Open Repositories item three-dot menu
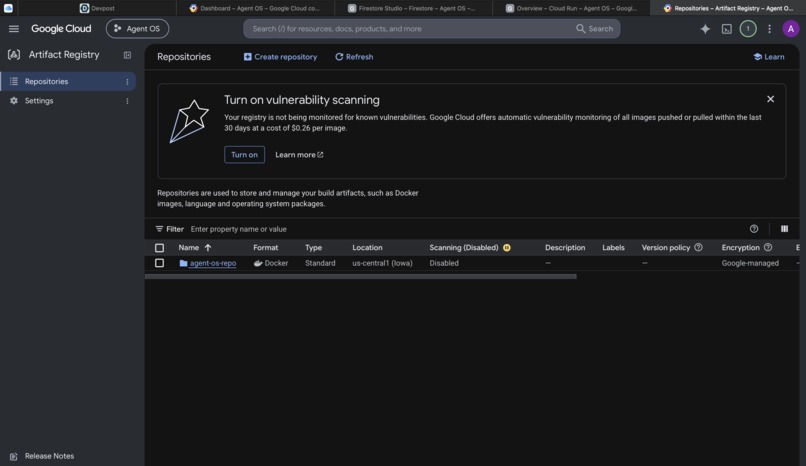The height and width of the screenshot is (466, 806). [127, 82]
